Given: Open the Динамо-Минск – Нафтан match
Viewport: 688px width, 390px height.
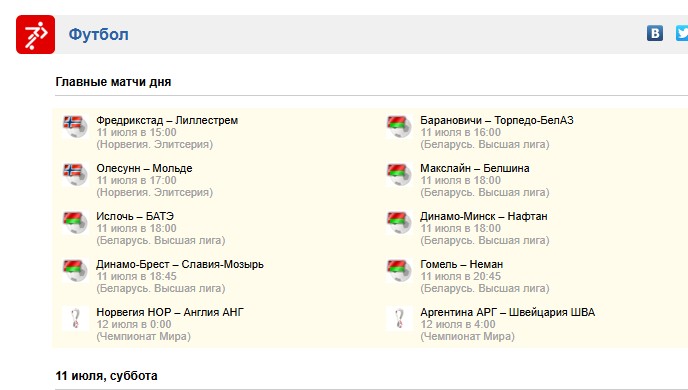Looking at the screenshot, I should (x=484, y=216).
